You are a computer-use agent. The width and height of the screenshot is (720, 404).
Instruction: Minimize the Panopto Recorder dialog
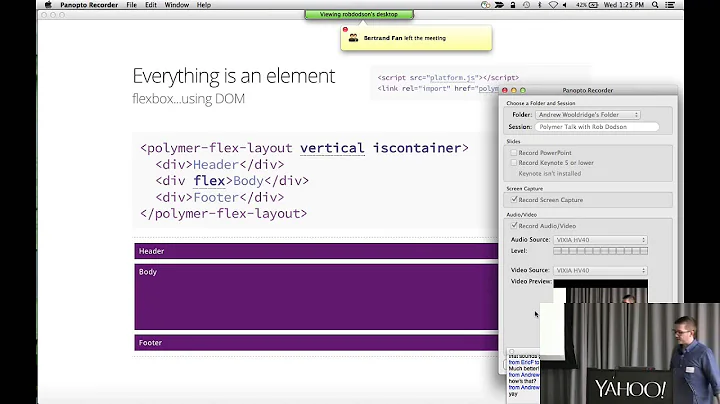coord(514,90)
